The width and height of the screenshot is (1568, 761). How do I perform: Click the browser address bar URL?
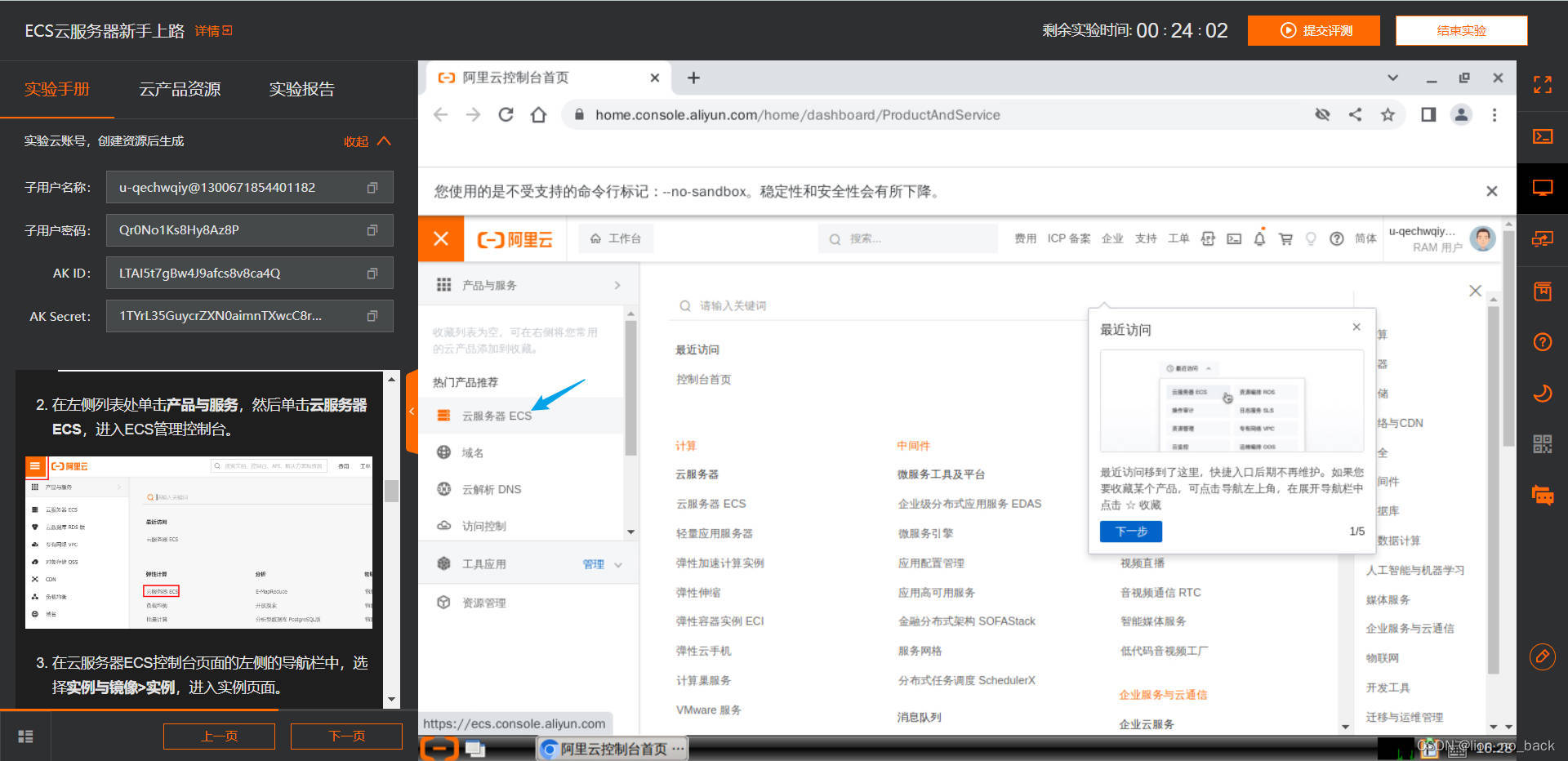(x=797, y=115)
